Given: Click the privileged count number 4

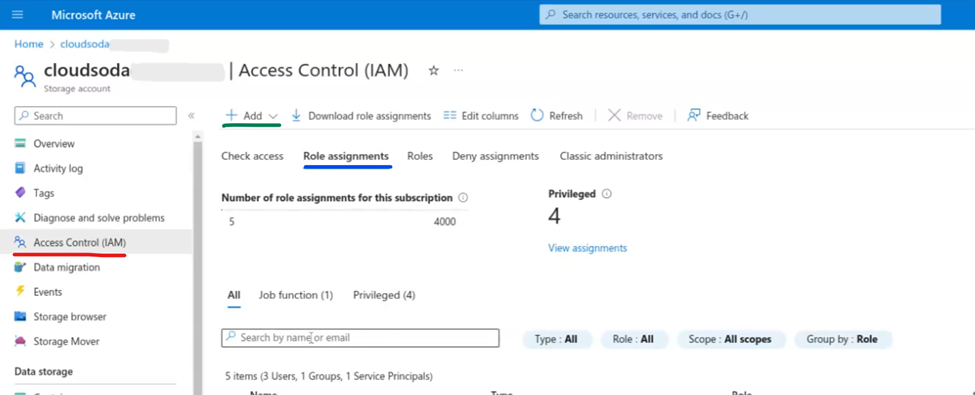Looking at the screenshot, I should [x=554, y=216].
